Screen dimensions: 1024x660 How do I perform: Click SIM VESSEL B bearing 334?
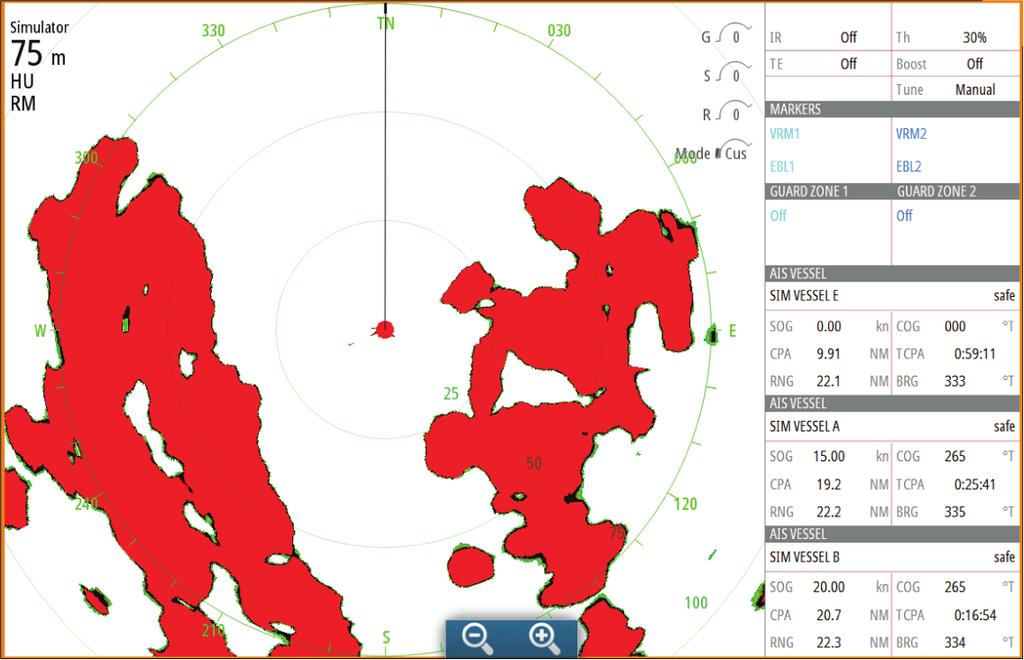955,642
